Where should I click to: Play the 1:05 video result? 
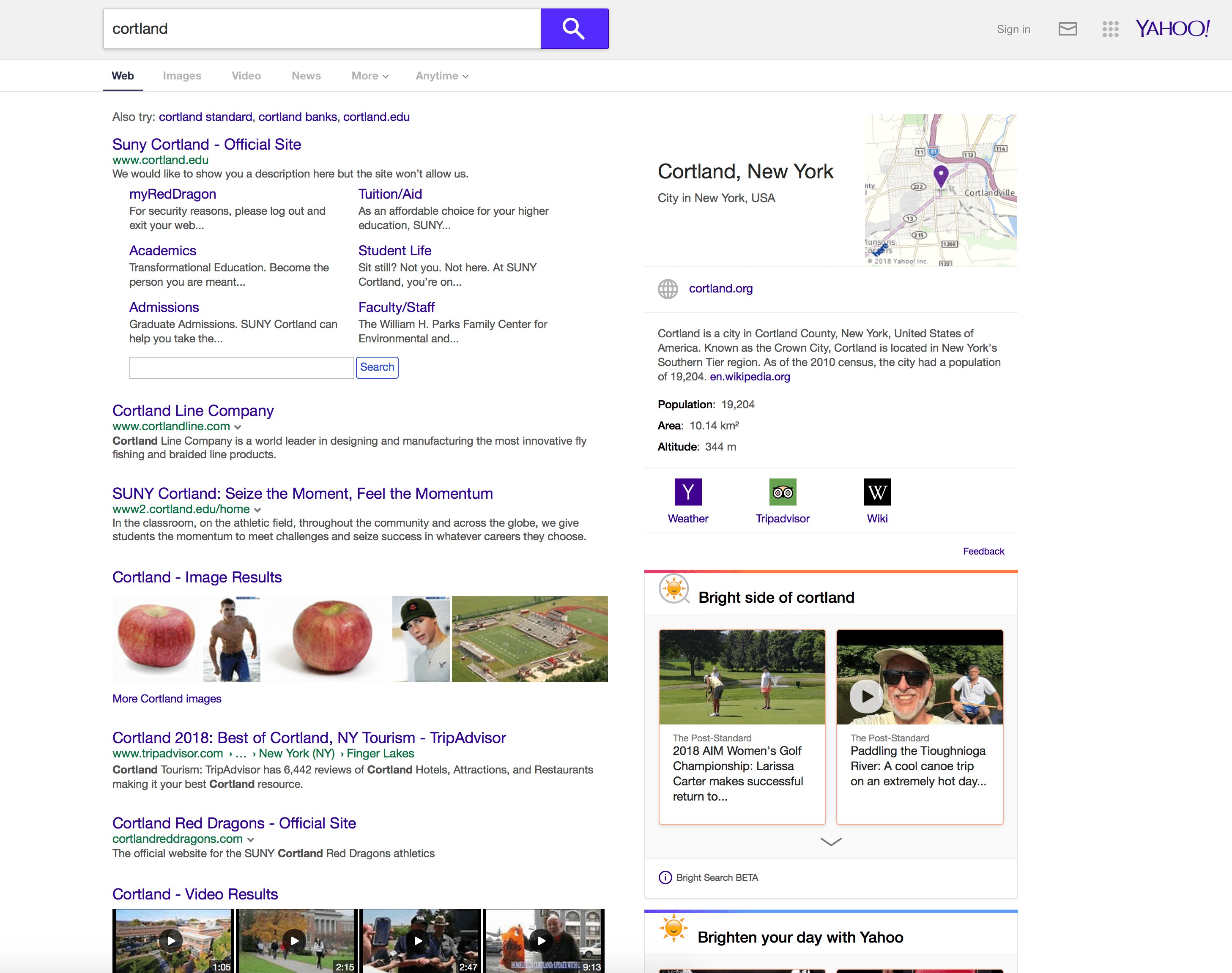(x=172, y=940)
